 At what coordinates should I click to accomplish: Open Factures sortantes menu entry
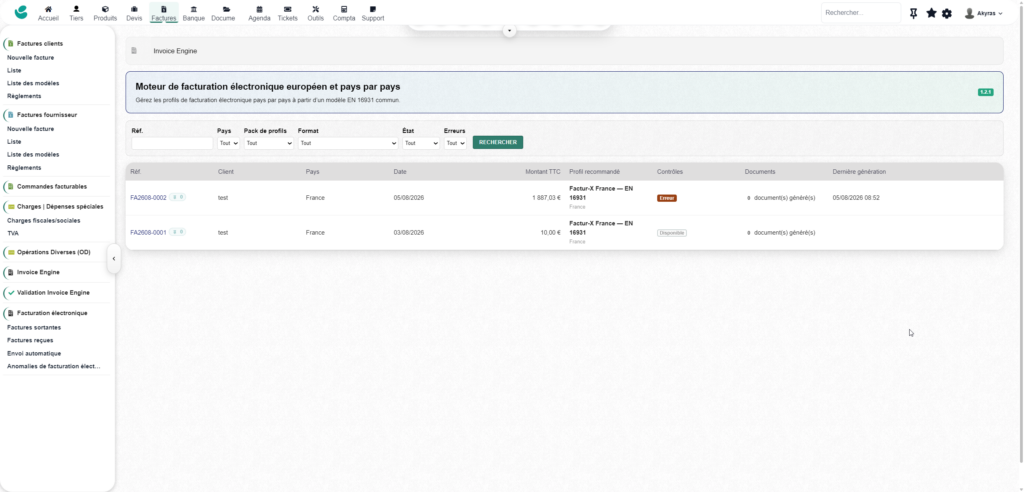pyautogui.click(x=34, y=327)
